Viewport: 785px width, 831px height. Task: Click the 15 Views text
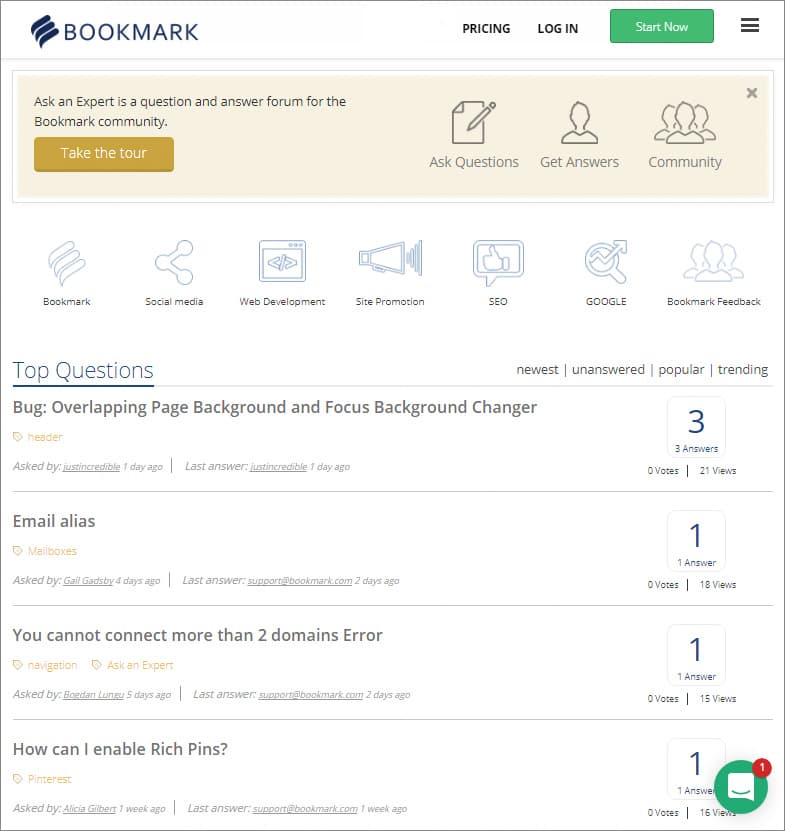coord(718,699)
